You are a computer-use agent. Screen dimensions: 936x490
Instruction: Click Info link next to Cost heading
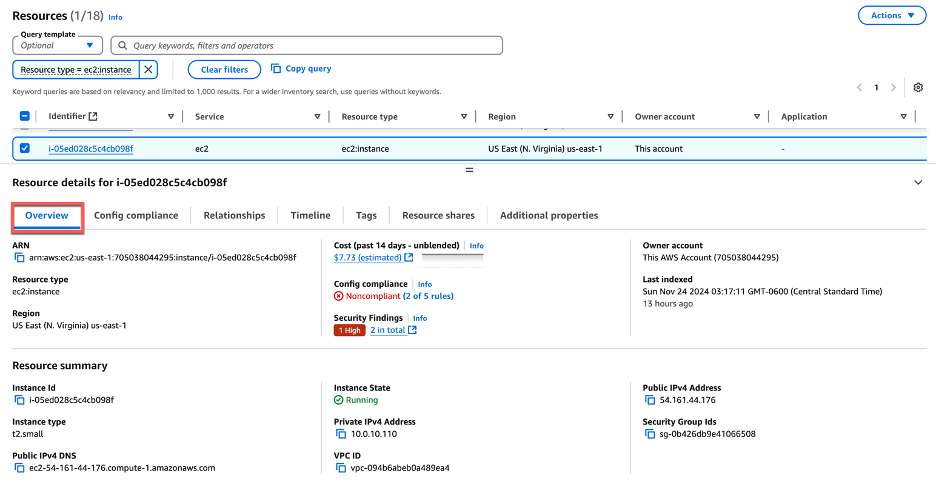pos(476,246)
